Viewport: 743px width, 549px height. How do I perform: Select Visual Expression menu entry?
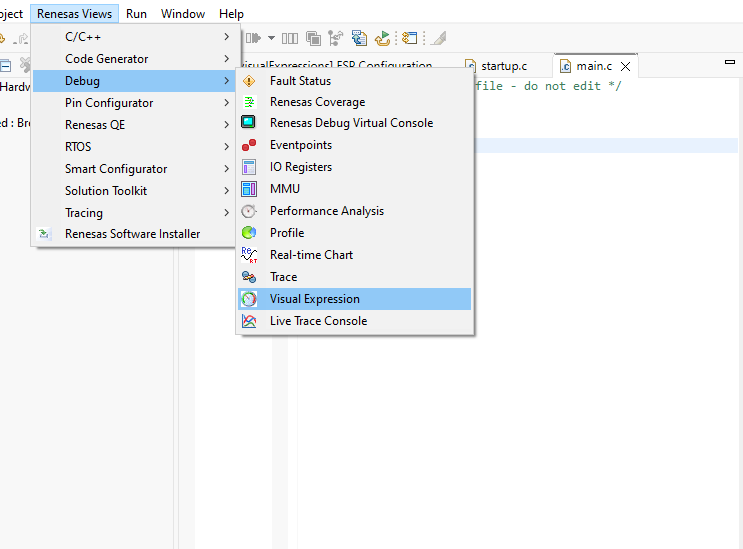(x=354, y=299)
